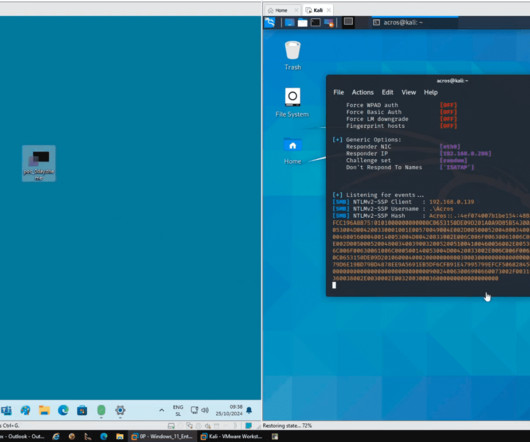Click the show desktop icon in Kali panel
The image size is (530, 442).
tap(289, 23)
